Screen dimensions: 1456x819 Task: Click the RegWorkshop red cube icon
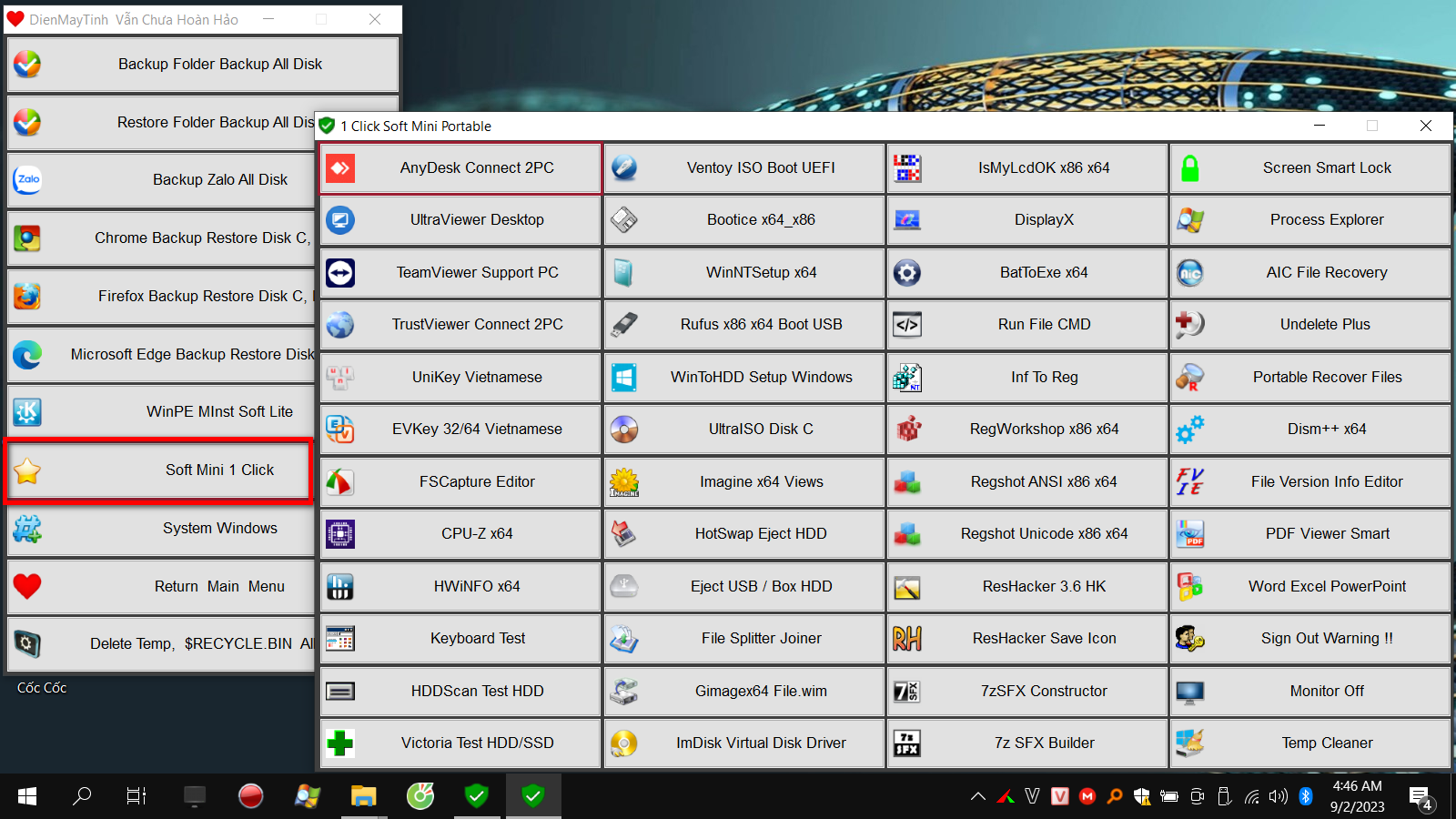(907, 430)
